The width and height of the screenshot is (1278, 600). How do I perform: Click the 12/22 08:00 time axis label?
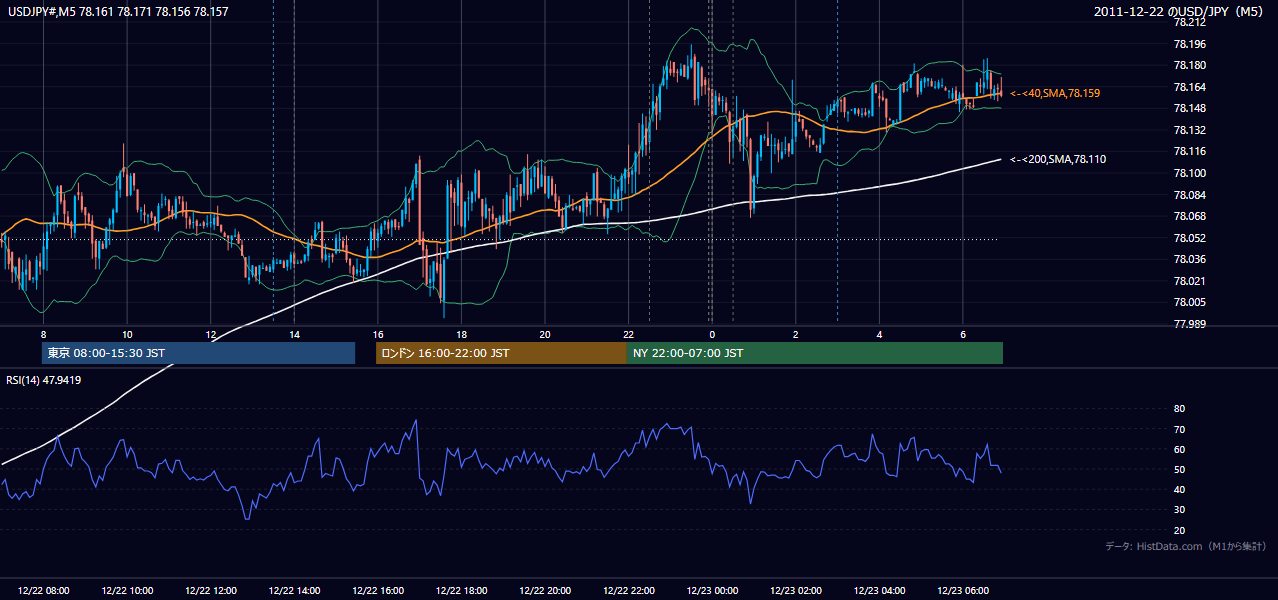point(44,591)
